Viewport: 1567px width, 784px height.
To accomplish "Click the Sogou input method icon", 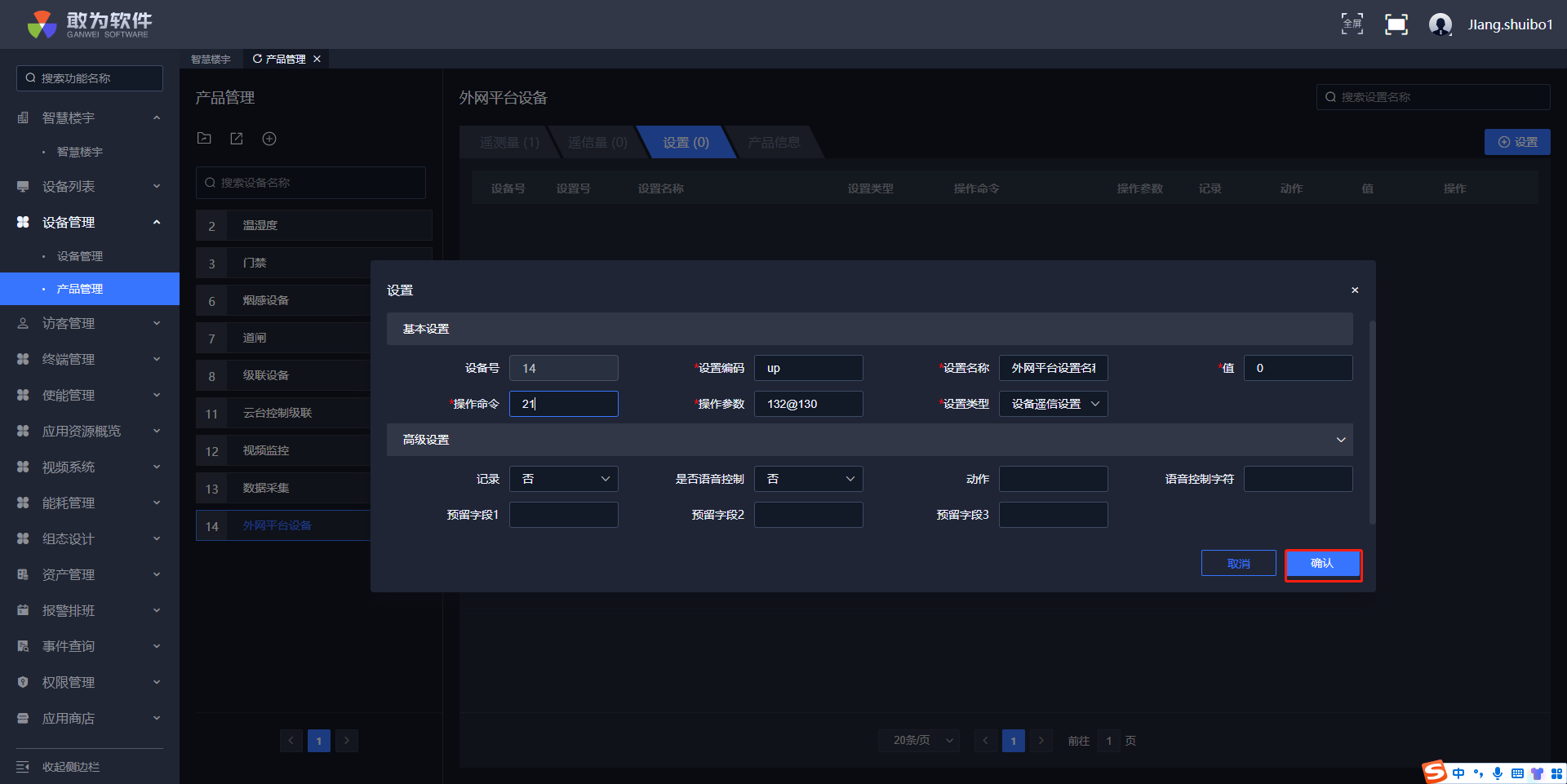I will (1434, 772).
